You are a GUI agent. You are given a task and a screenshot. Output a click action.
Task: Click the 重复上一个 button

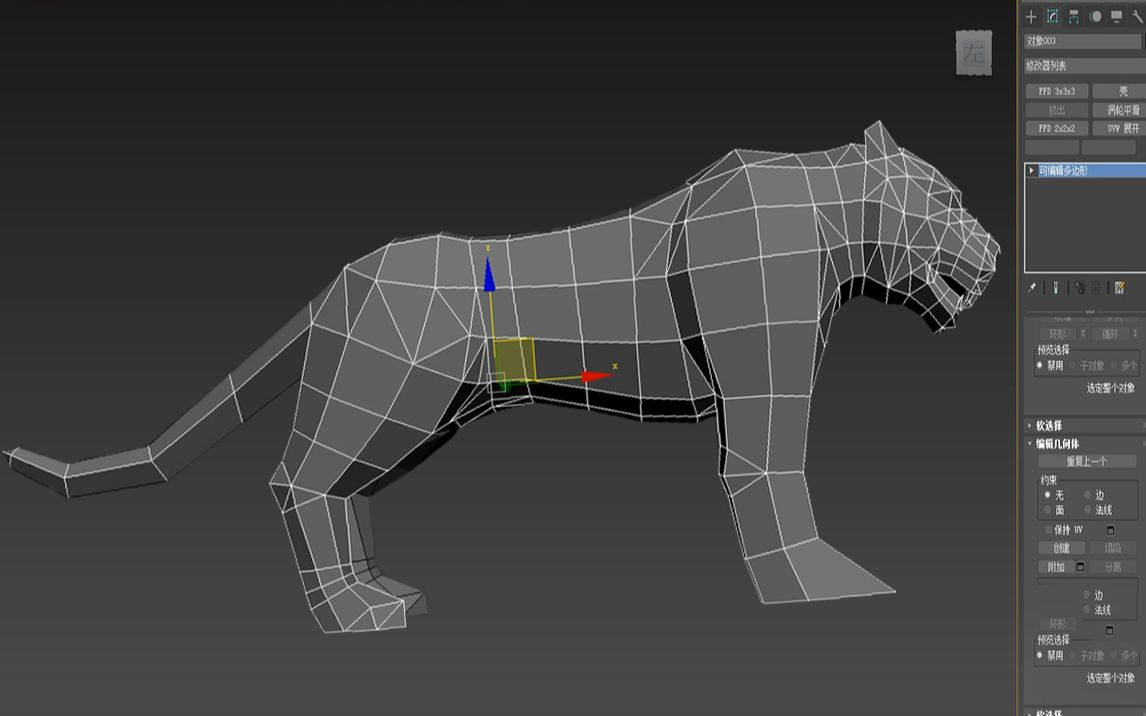1087,462
